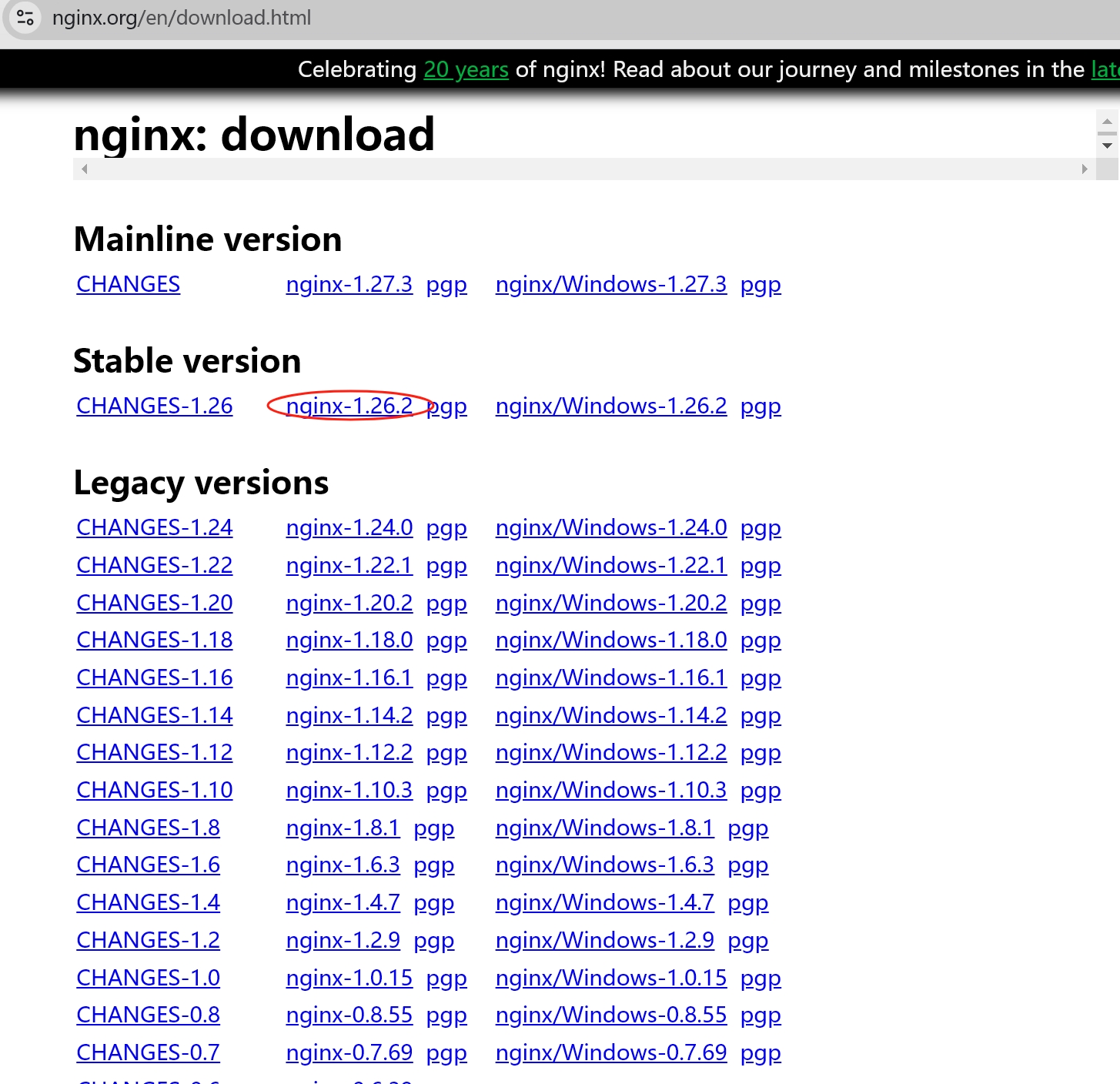Download nginx/Windows-1.18.0
1120x1084 pixels.
pos(610,640)
